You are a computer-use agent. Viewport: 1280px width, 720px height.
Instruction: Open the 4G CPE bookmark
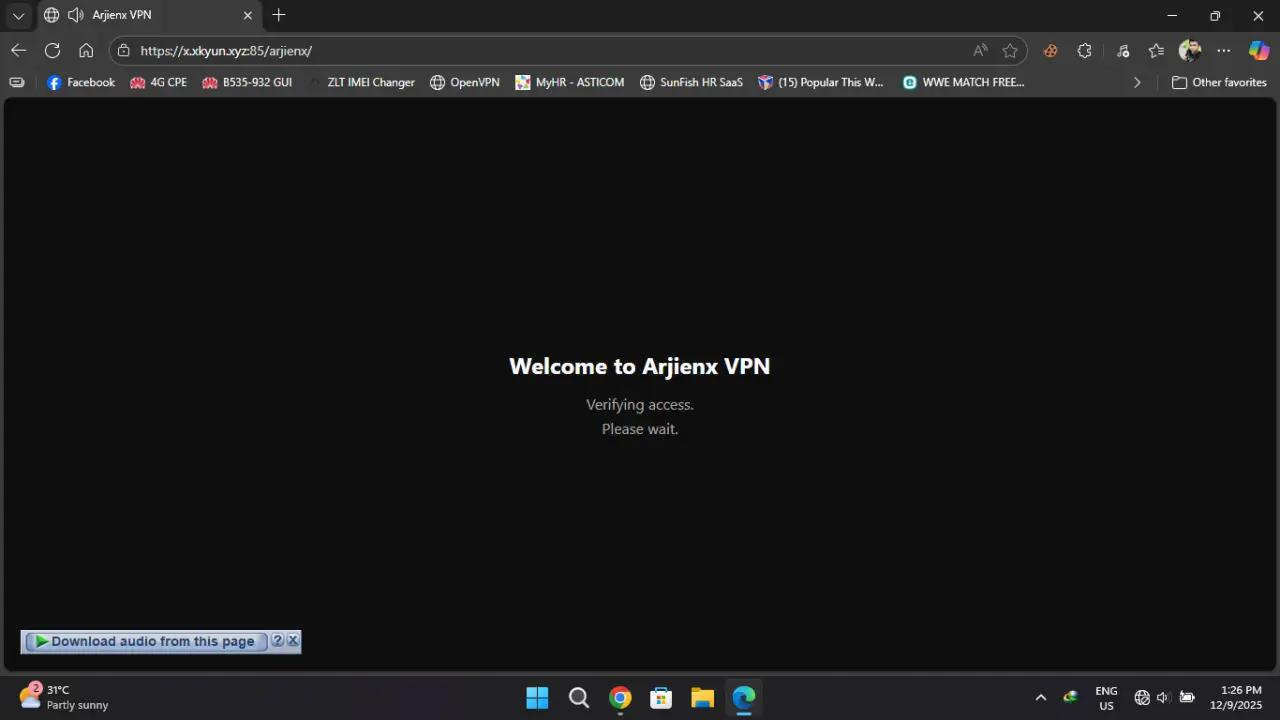click(159, 82)
